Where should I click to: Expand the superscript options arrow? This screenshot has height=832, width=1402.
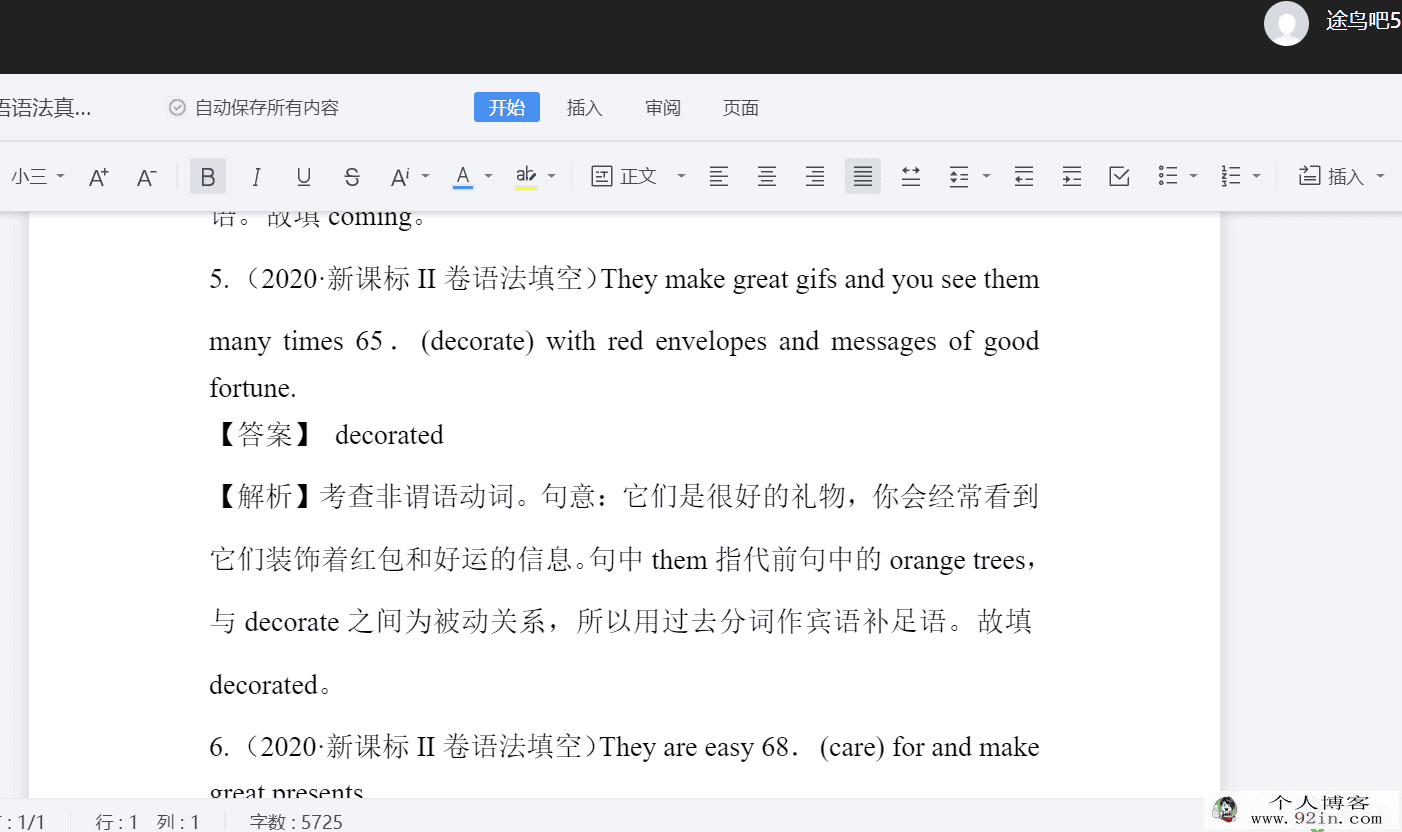pyautogui.click(x=425, y=176)
